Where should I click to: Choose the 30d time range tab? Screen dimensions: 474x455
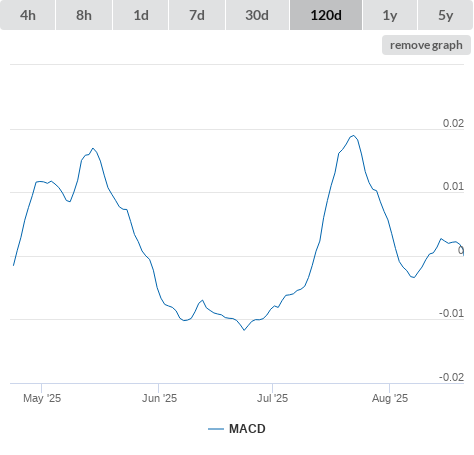257,15
